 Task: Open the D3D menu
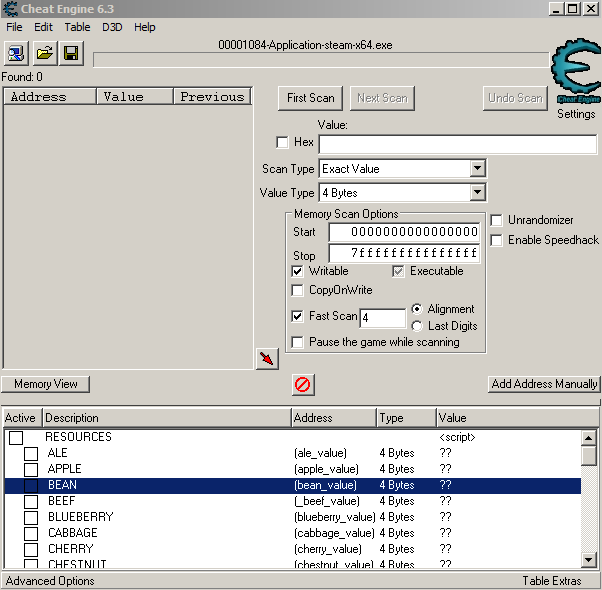112,27
